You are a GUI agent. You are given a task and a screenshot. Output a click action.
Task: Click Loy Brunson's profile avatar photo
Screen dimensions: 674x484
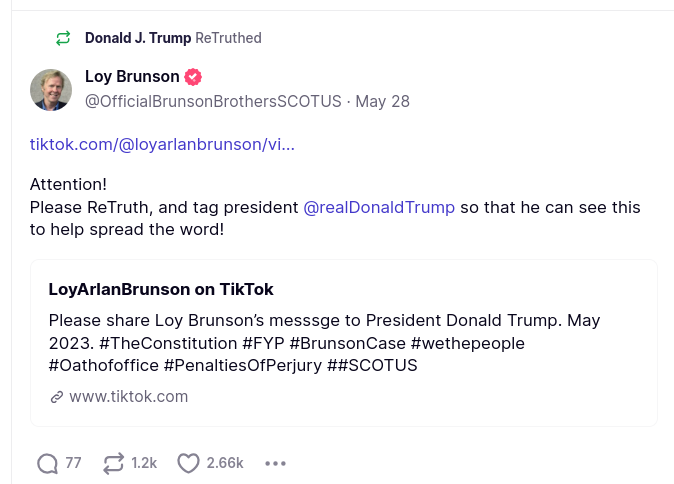50,89
